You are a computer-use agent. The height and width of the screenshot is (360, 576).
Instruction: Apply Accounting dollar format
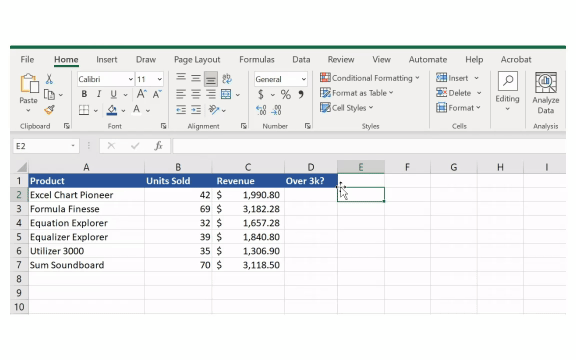pyautogui.click(x=260, y=94)
